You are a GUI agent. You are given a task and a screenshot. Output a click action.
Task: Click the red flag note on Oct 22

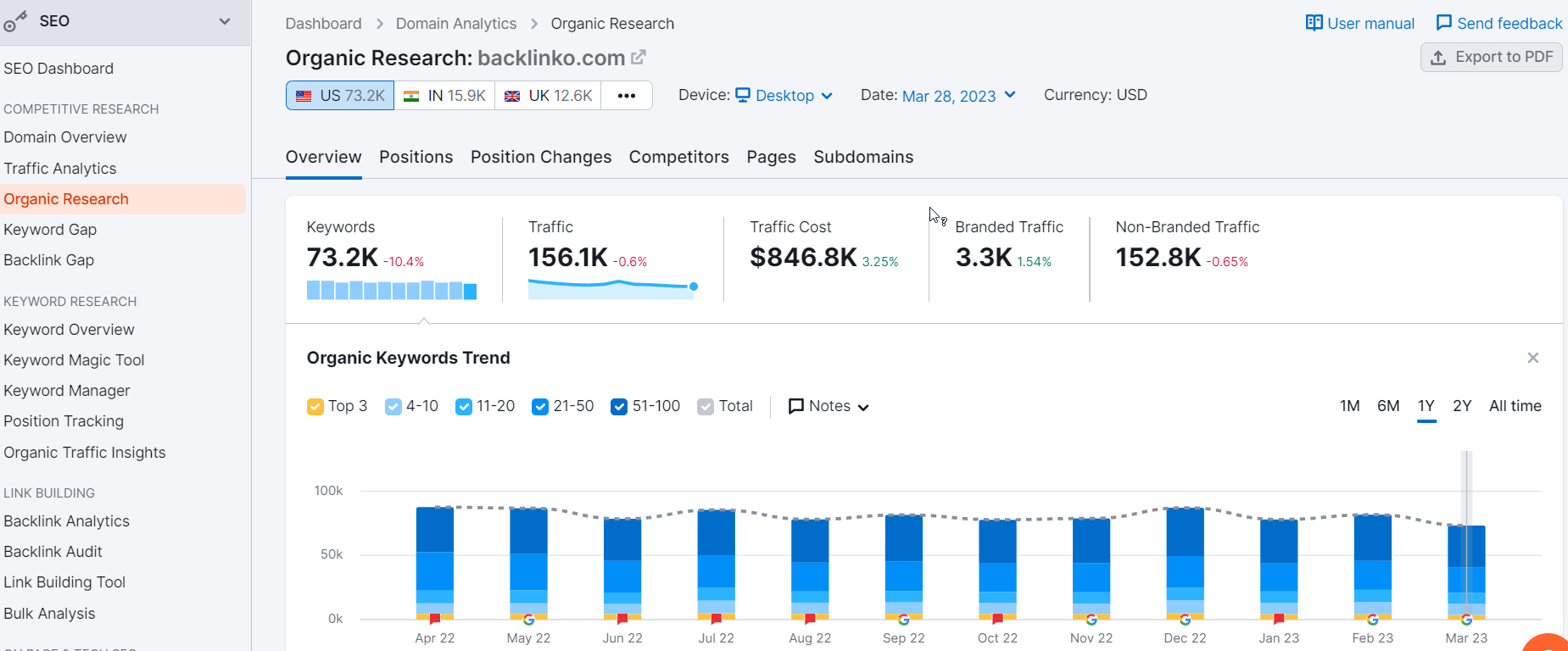tap(997, 619)
